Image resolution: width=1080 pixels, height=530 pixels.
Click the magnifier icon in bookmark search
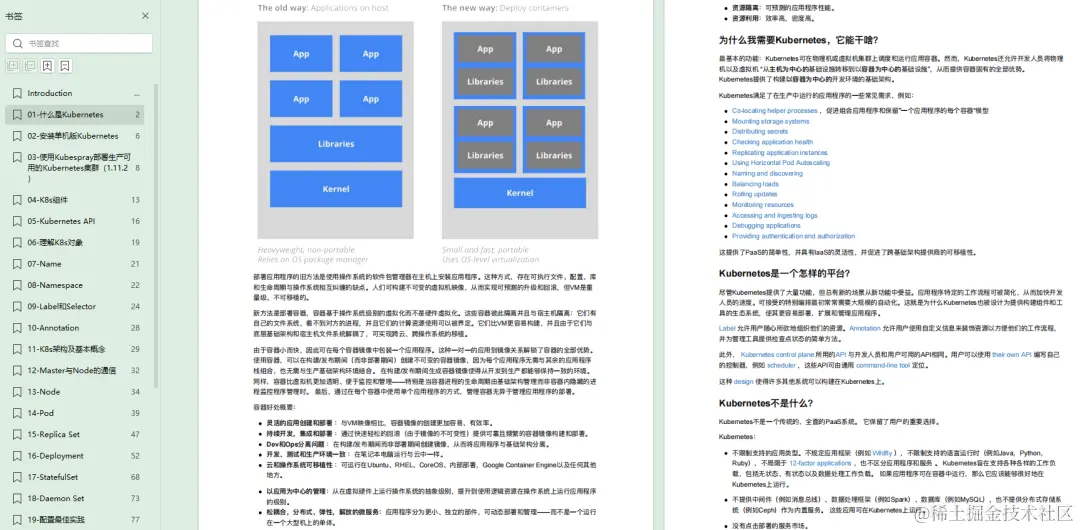17,43
